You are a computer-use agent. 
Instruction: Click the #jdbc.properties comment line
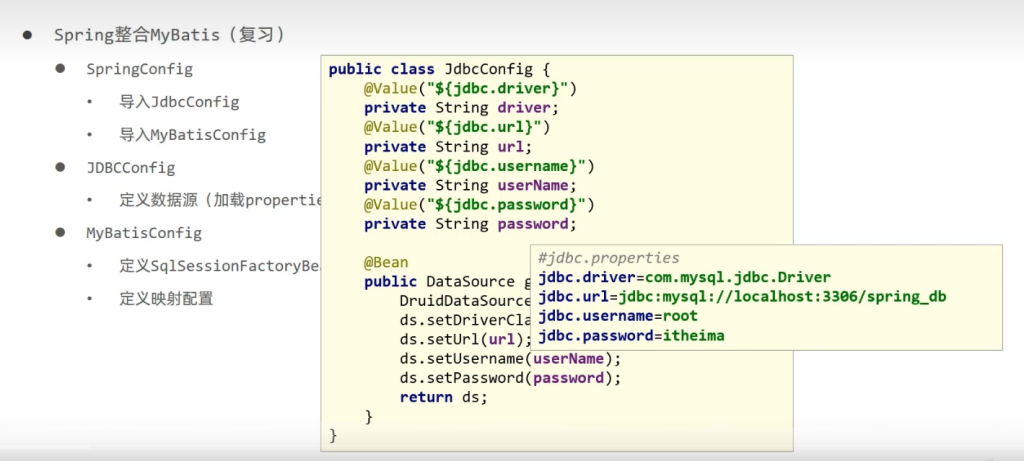(x=608, y=258)
